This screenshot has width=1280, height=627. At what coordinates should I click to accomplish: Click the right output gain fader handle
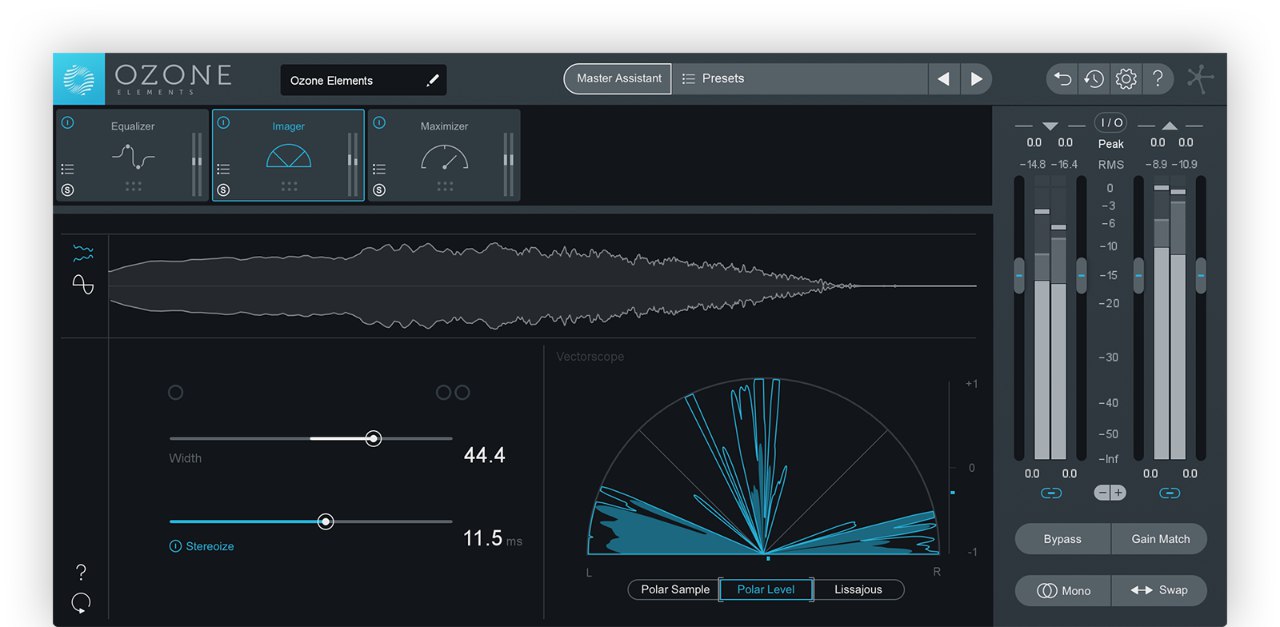1201,275
